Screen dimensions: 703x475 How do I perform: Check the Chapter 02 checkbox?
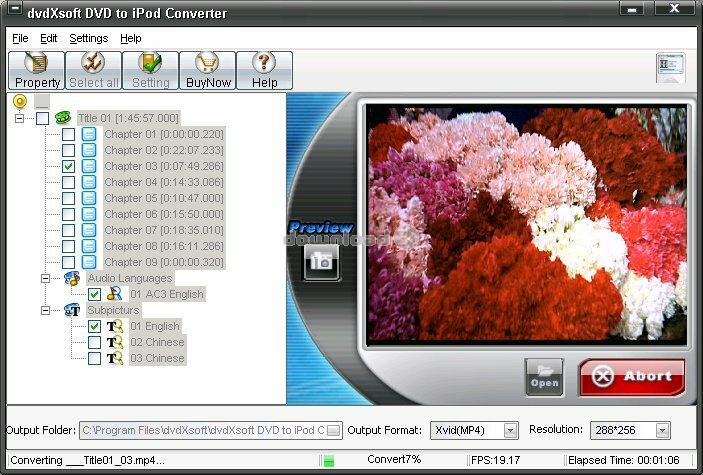pos(69,150)
